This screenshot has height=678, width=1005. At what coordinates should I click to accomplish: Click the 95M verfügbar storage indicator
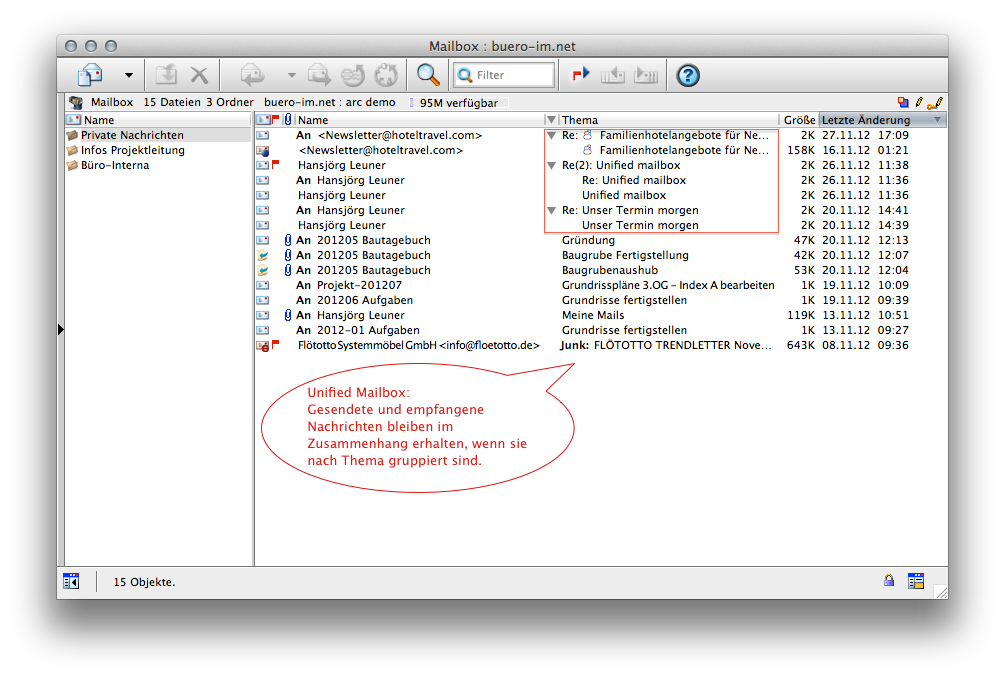pos(458,102)
